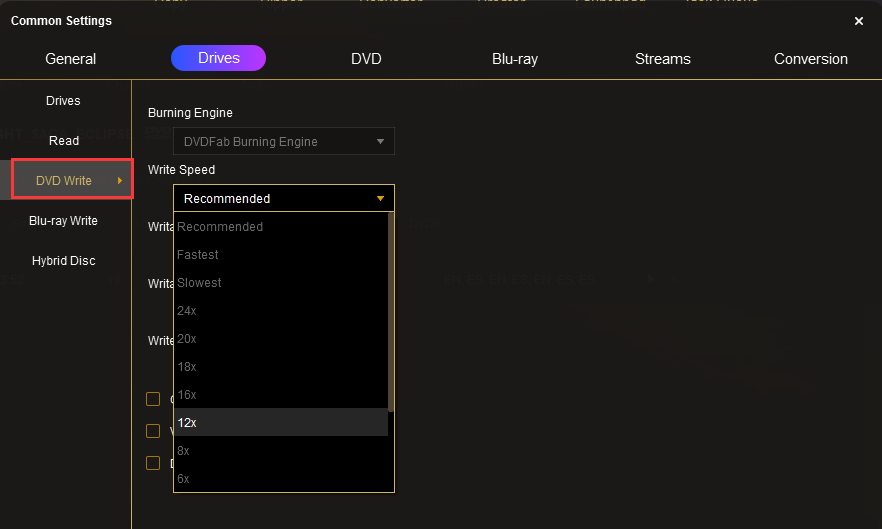Open the DVD tab
Image resolution: width=882 pixels, height=529 pixels.
point(366,59)
